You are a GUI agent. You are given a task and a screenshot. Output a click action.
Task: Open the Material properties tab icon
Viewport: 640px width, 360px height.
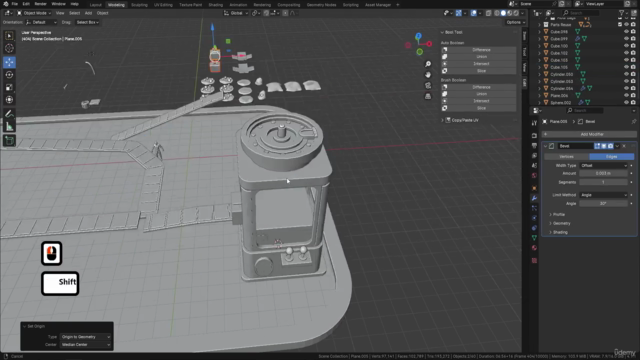tap(534, 248)
